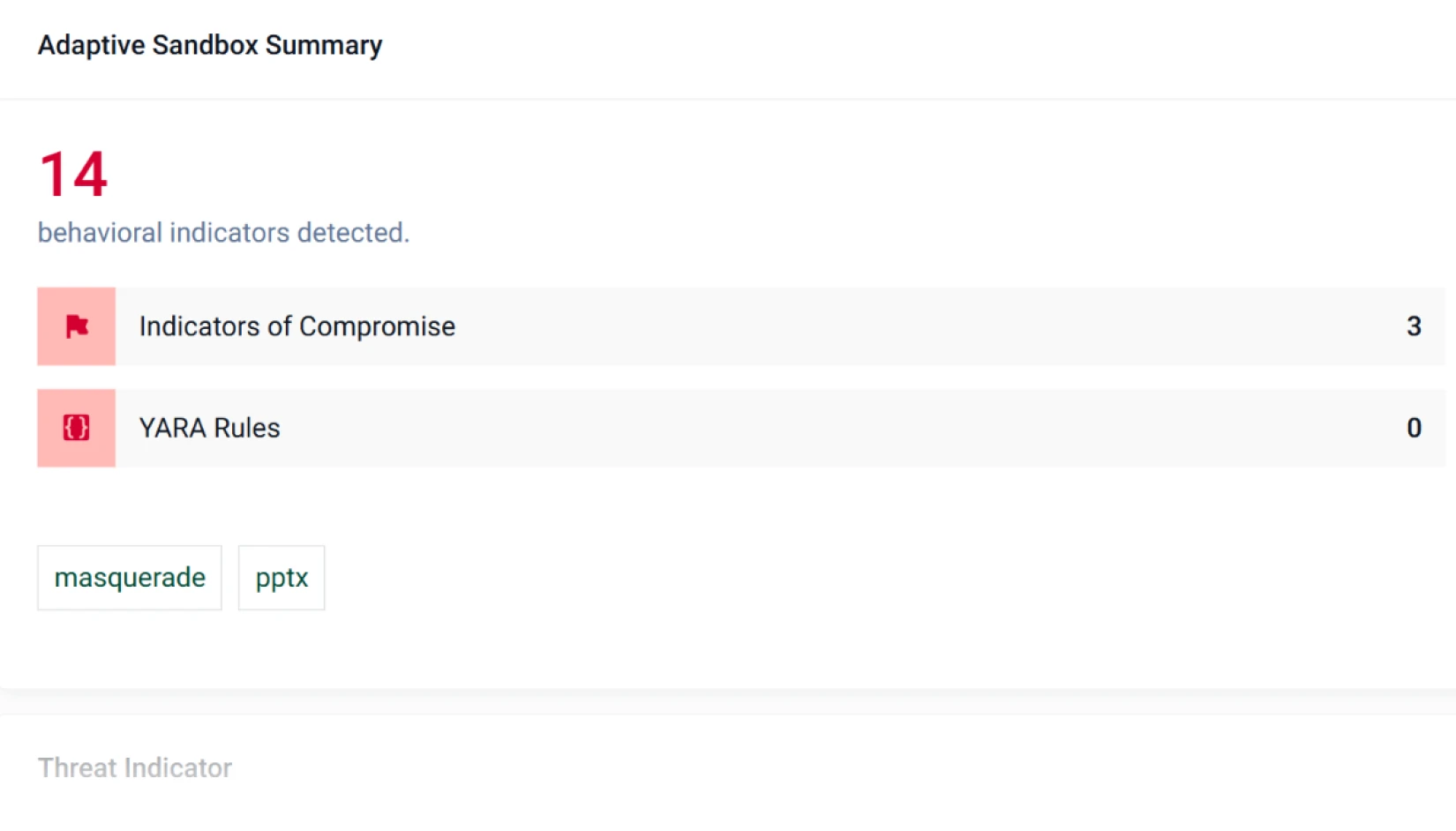Click the word Compromise in the first row
The image size is (1456, 831).
click(x=377, y=326)
